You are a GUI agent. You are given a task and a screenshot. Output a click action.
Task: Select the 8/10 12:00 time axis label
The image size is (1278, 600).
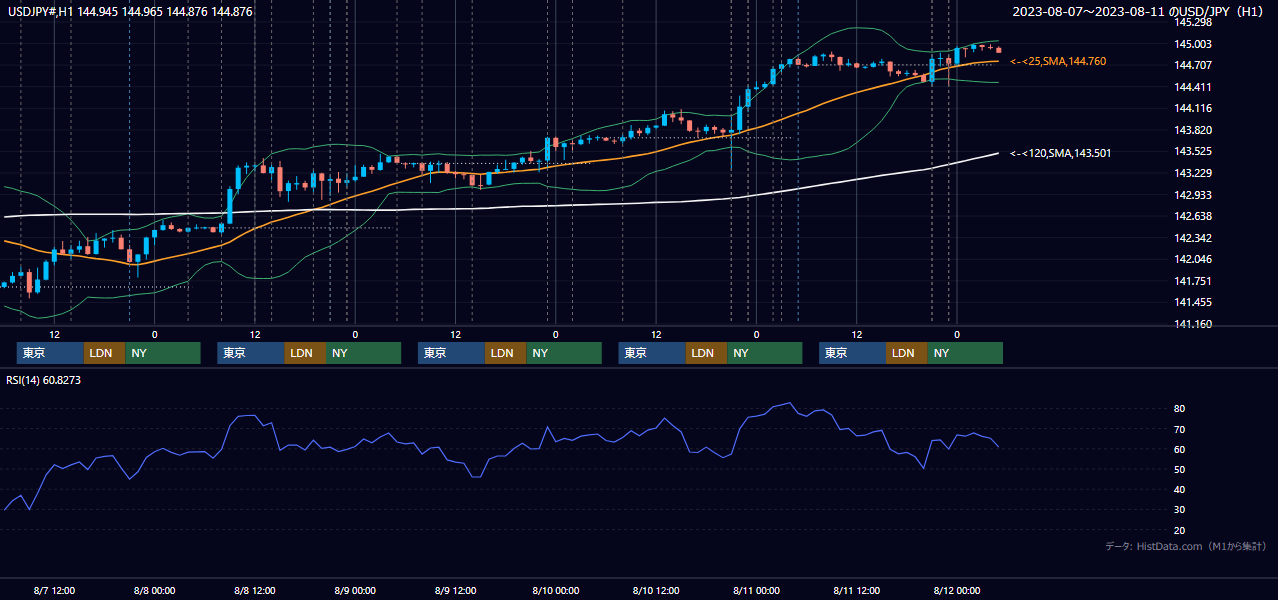(x=655, y=590)
